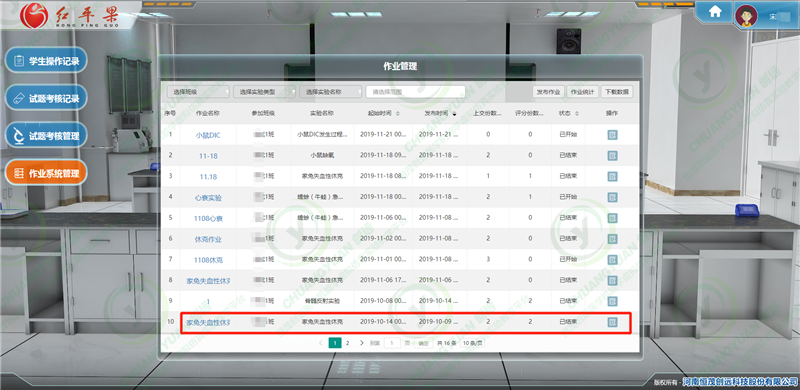The image size is (800, 390).
Task: Go to page 2
Action: [x=347, y=343]
